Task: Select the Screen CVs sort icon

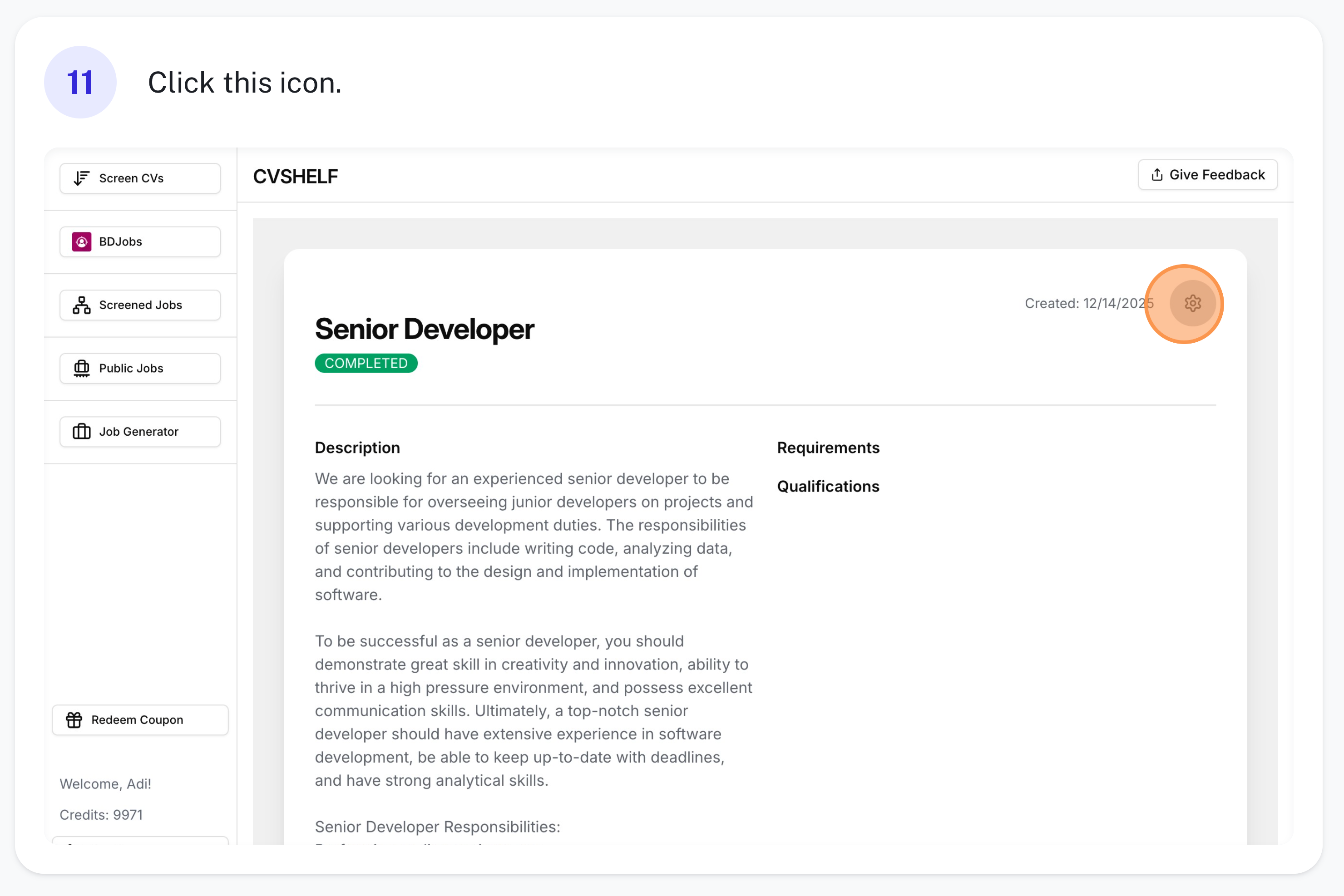Action: click(x=81, y=178)
